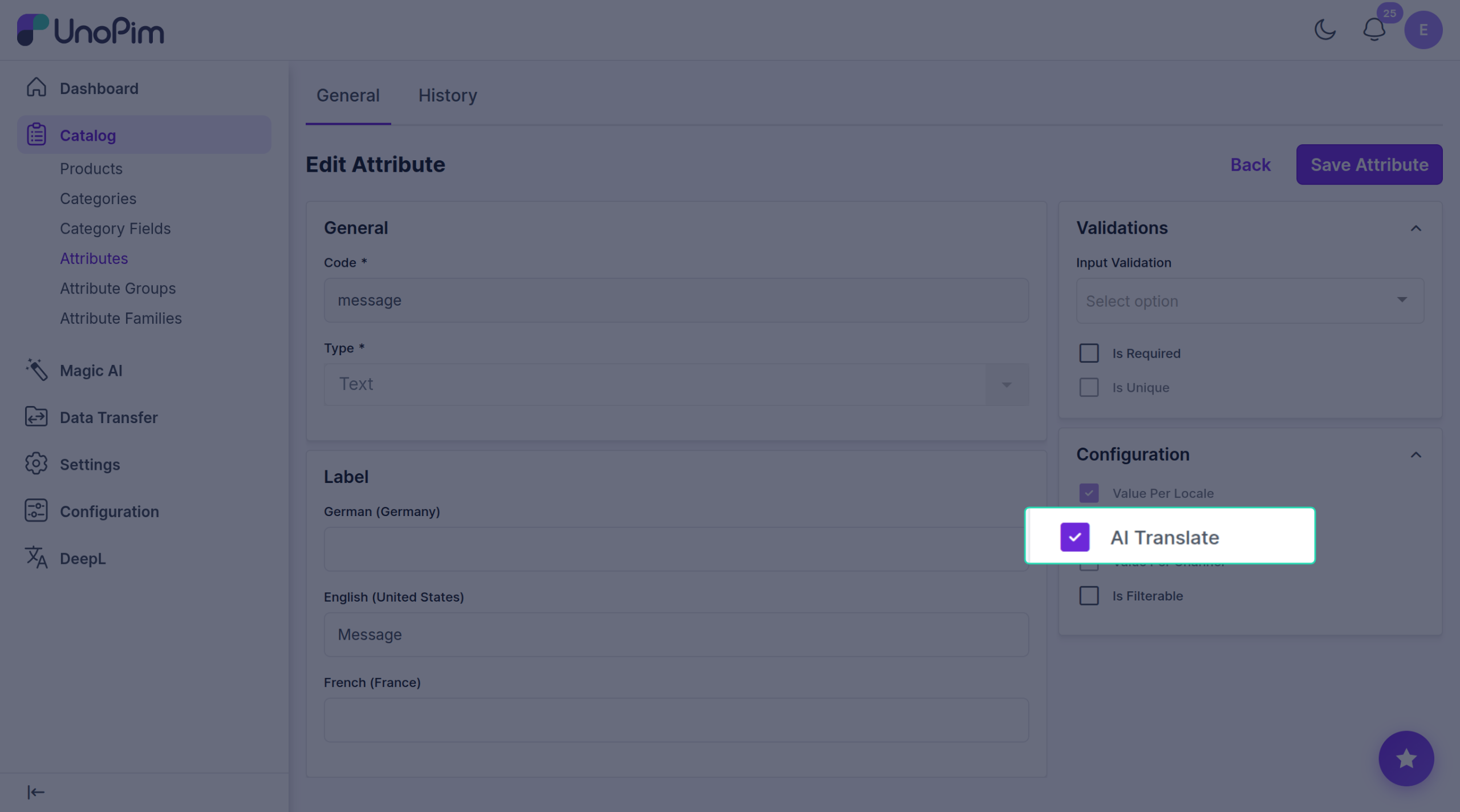Toggle dark mode moon icon

[x=1325, y=30]
